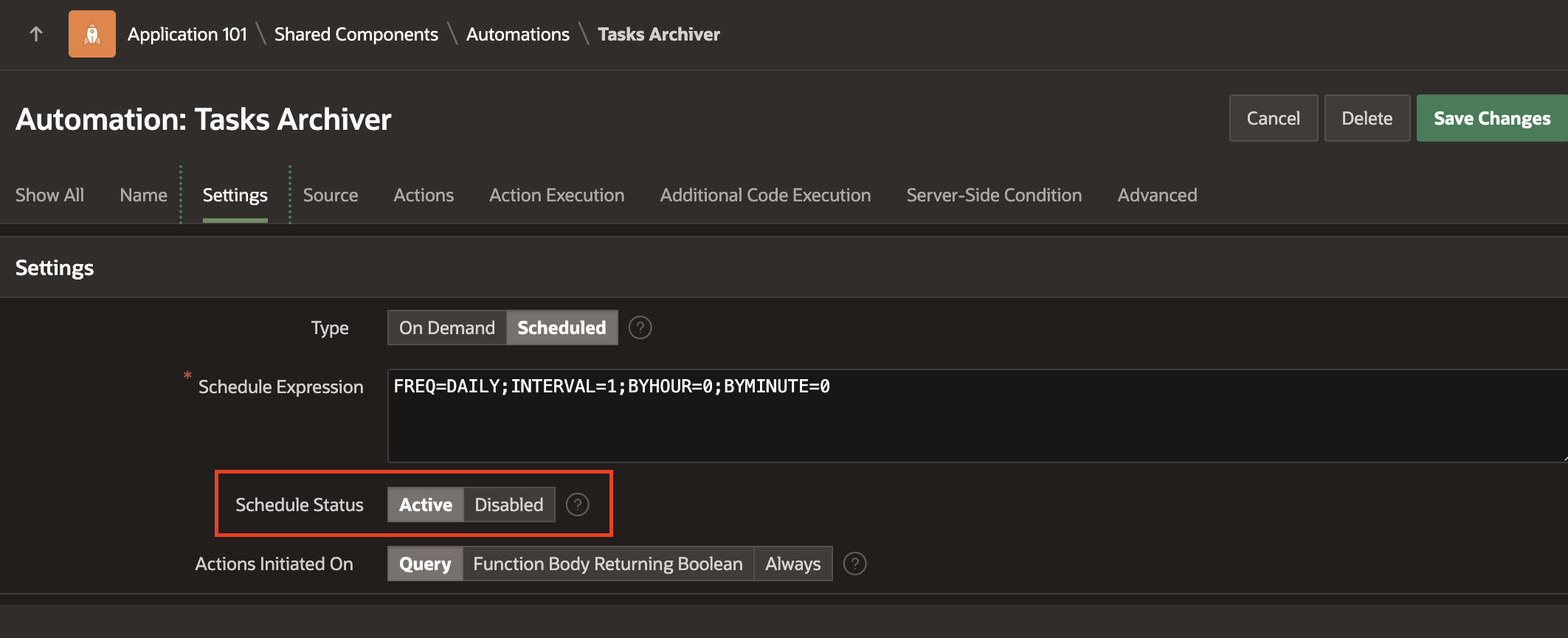Go to the Advanced tab

[1157, 195]
